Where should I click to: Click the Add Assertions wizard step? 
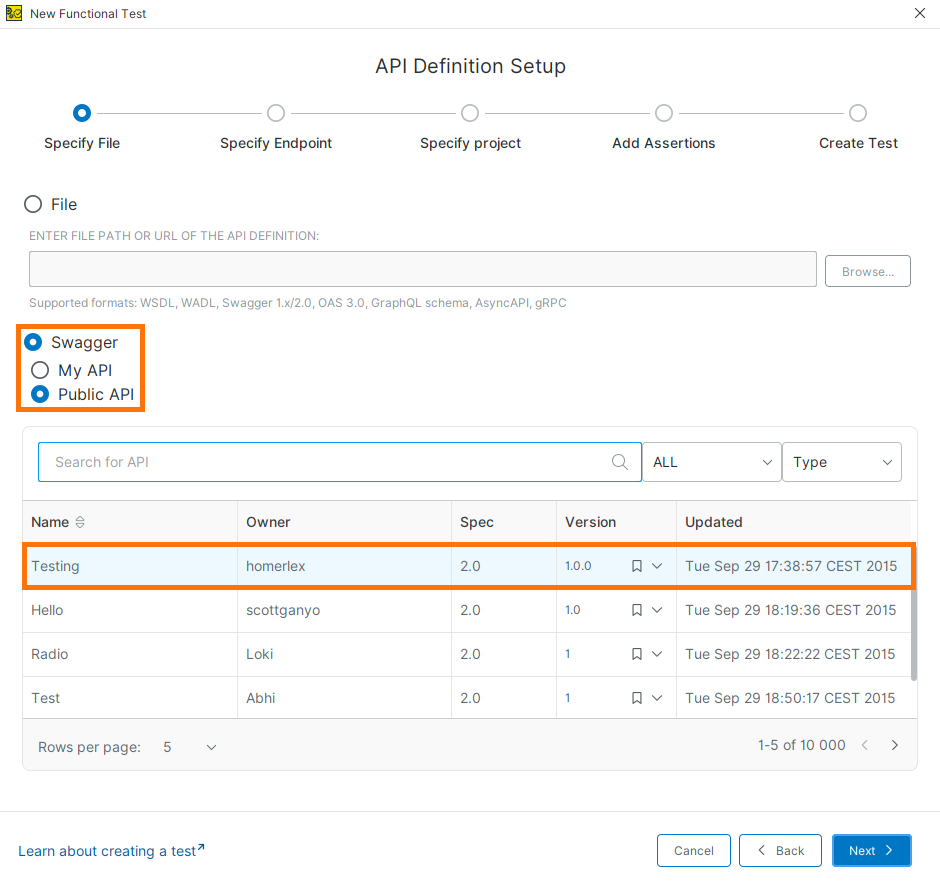tap(664, 113)
